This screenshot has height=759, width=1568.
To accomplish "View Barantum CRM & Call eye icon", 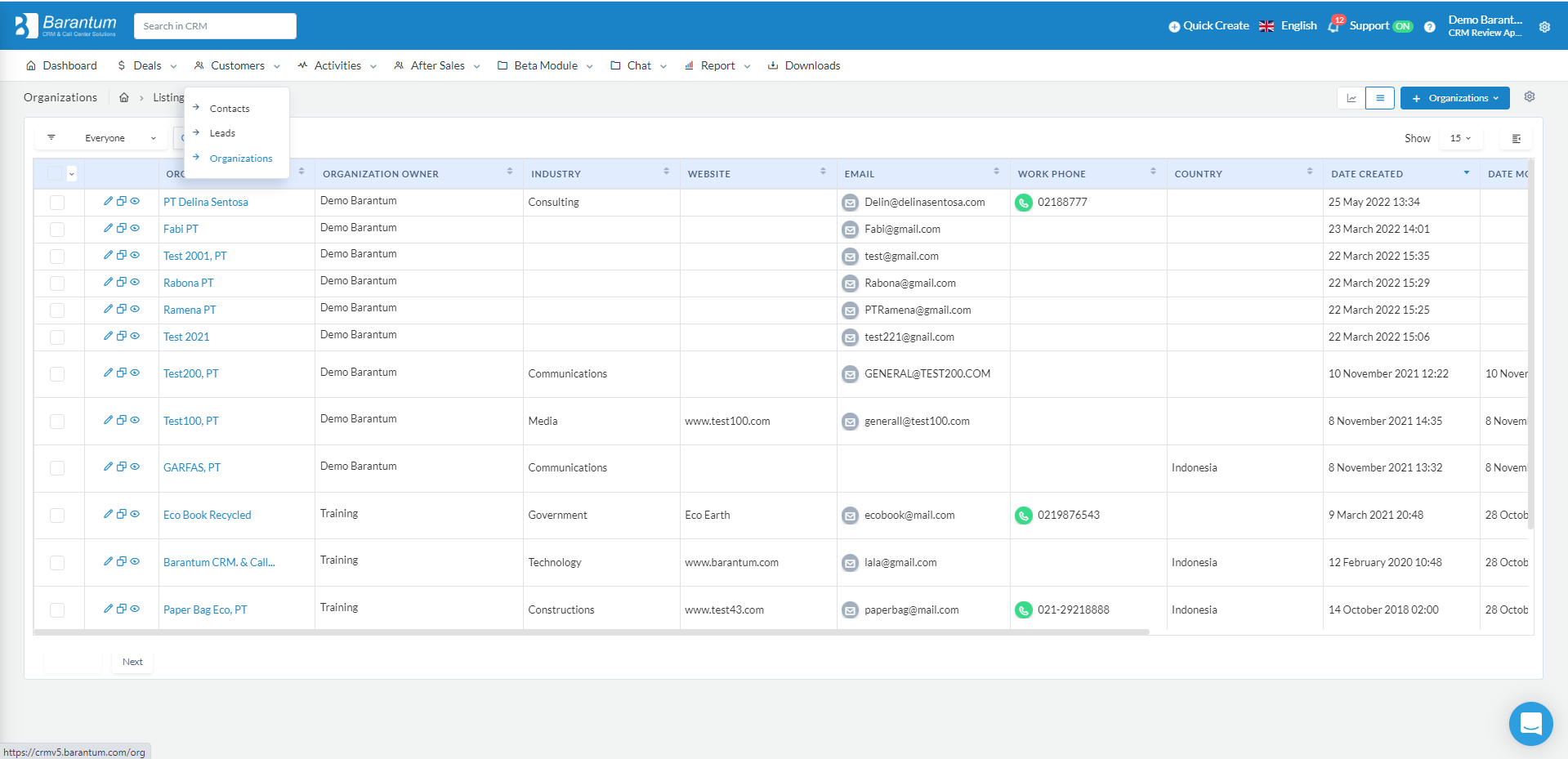I will 136,561.
